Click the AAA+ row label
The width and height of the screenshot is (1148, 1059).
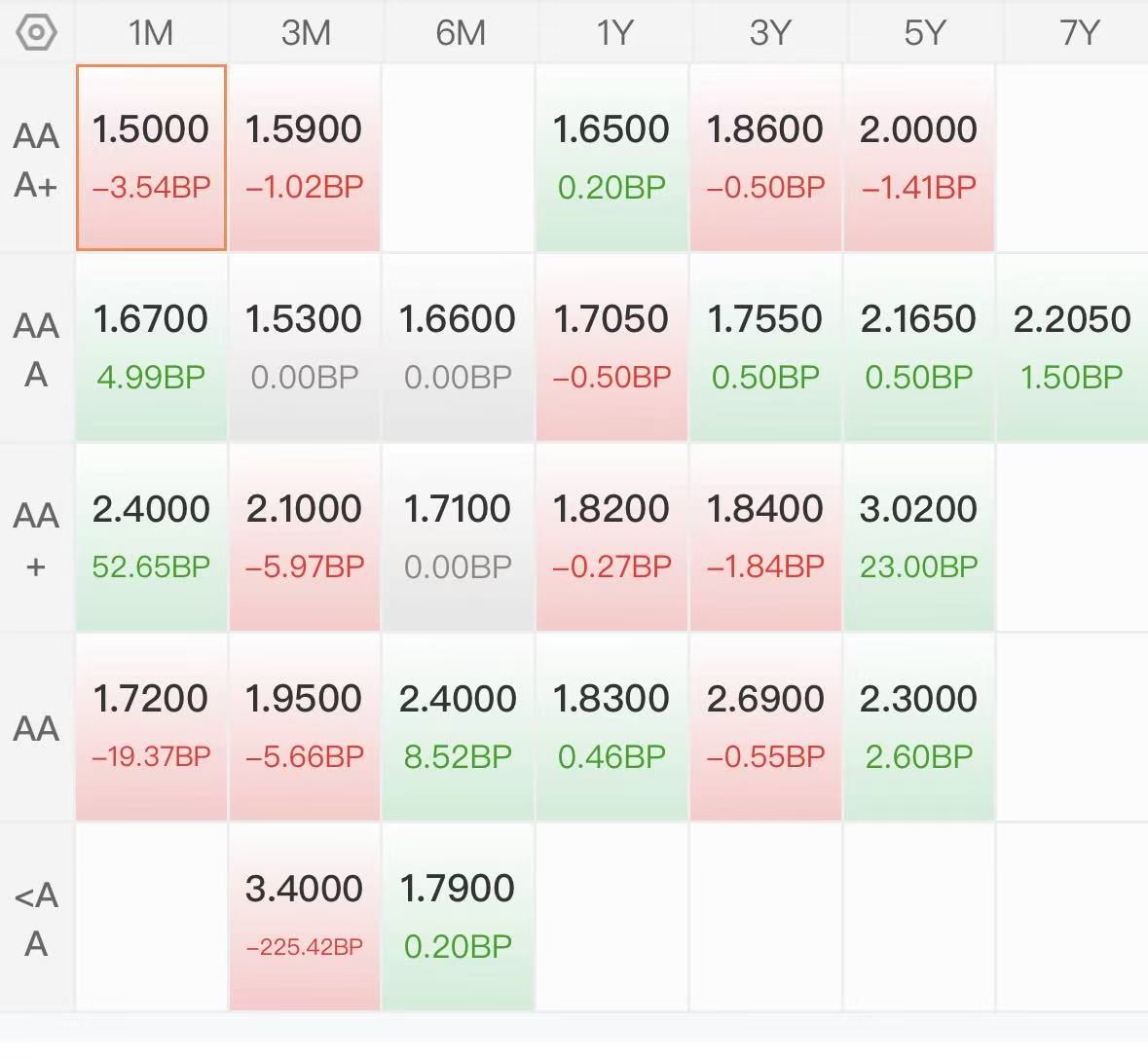(x=37, y=160)
